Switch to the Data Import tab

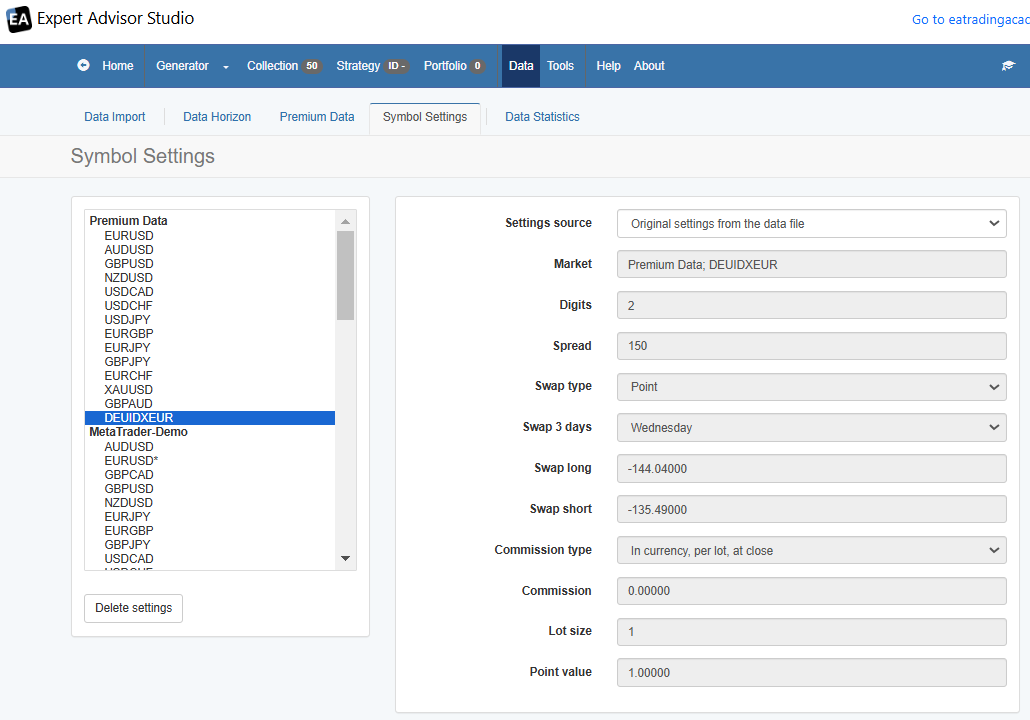pyautogui.click(x=114, y=117)
